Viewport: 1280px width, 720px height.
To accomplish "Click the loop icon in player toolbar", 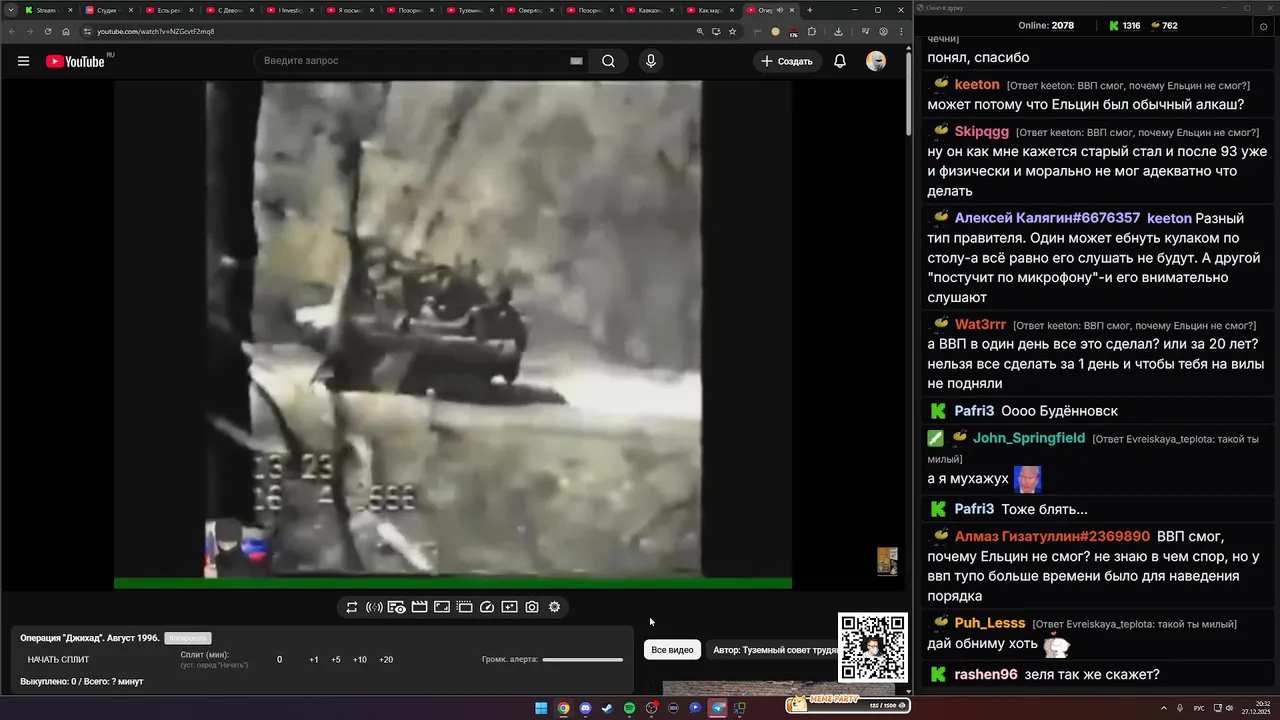I will [352, 607].
